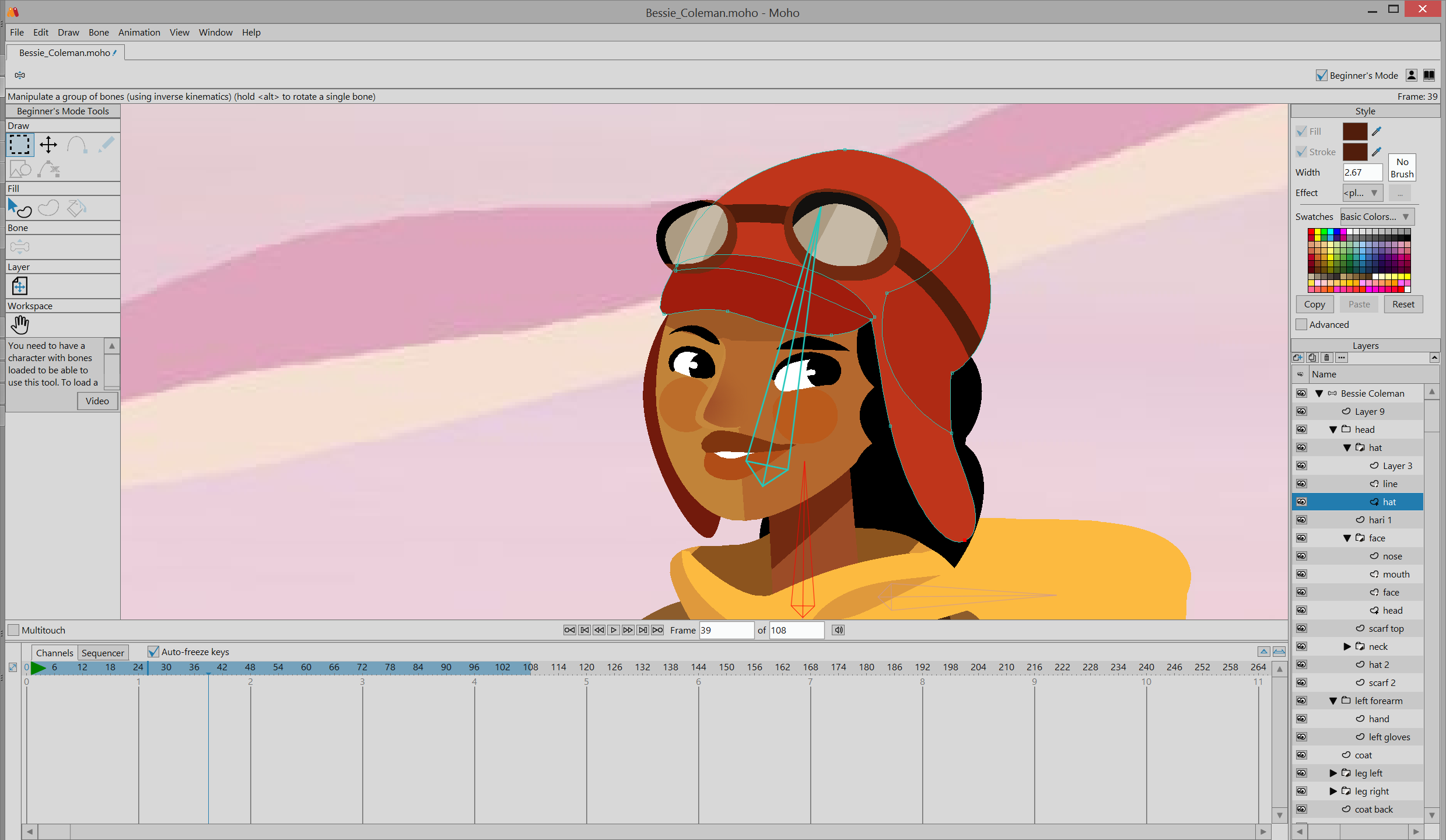Click the Transform Layer tool icon
The height and width of the screenshot is (840, 1446).
[x=20, y=286]
